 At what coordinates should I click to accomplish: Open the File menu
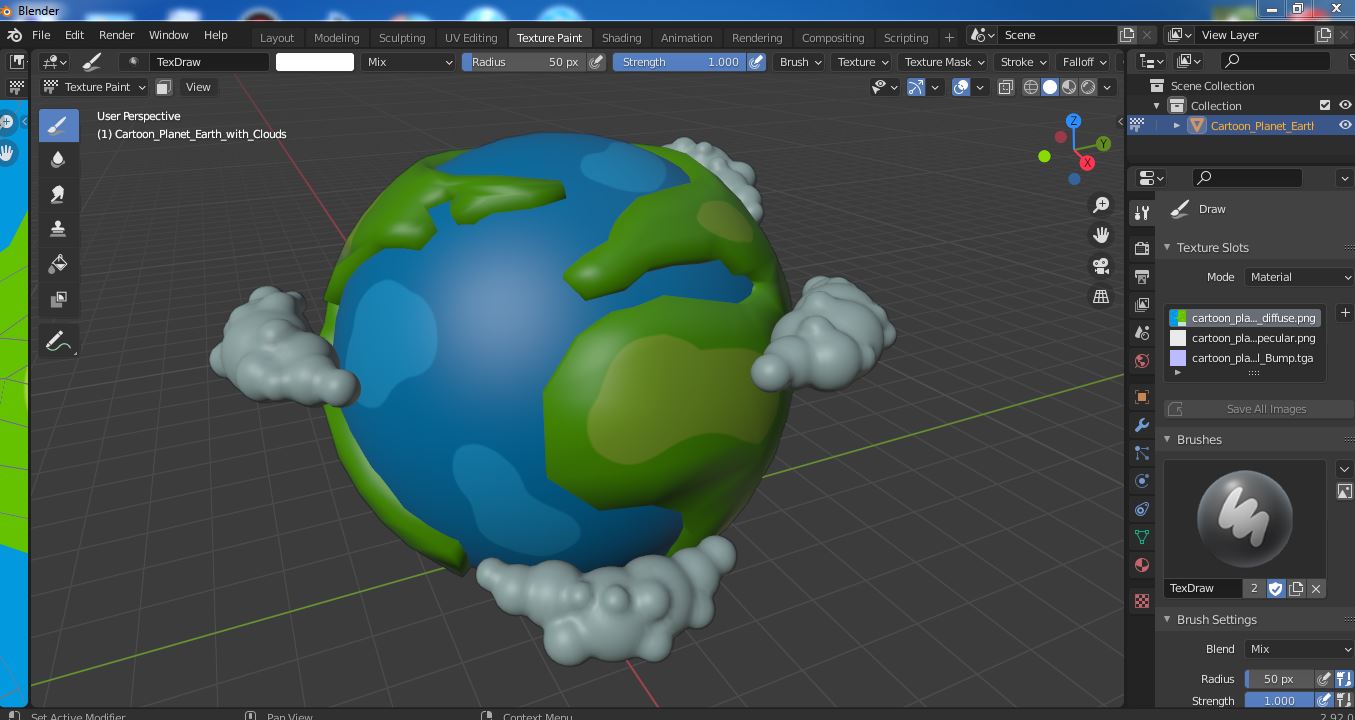[41, 35]
